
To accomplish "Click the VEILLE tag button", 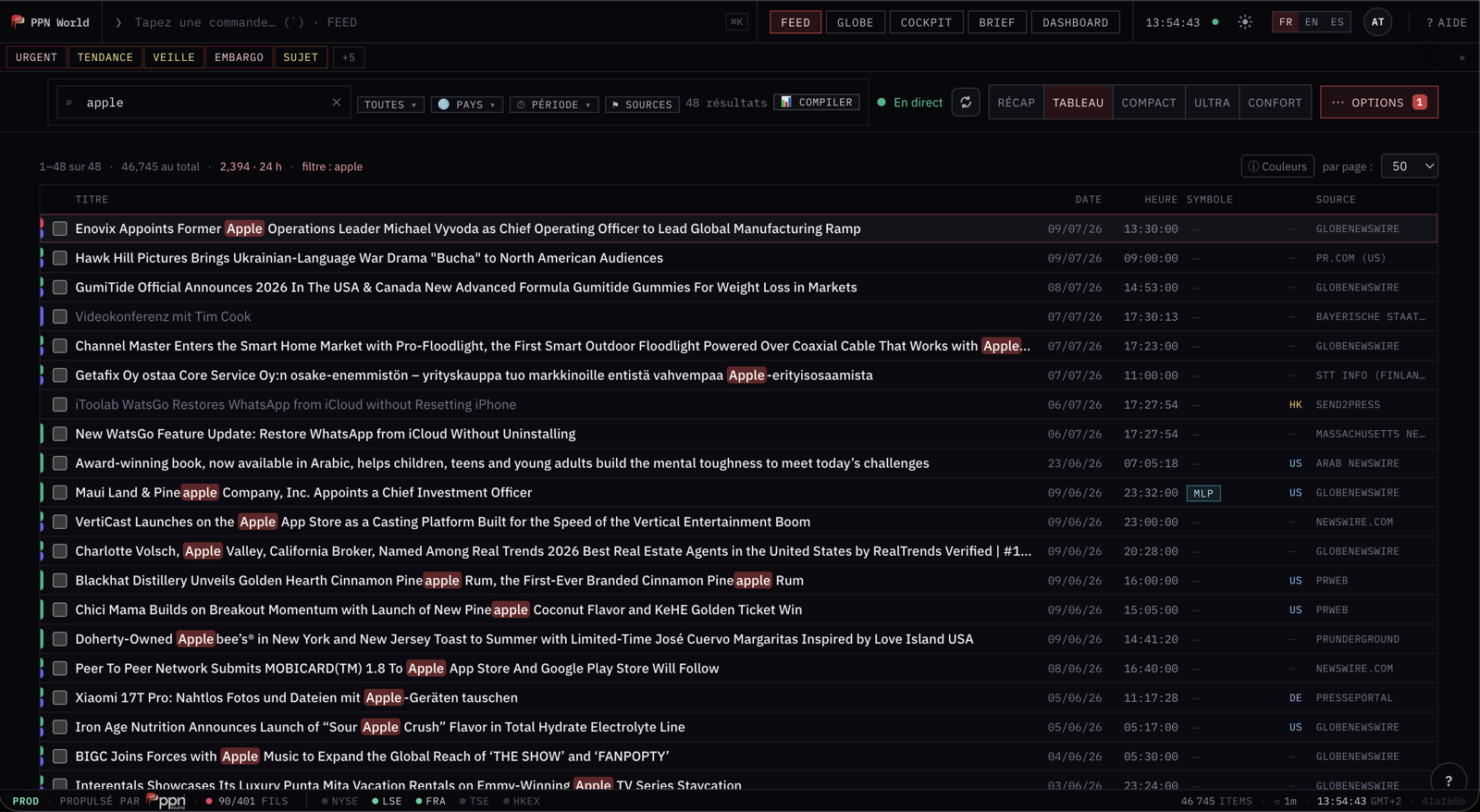I will point(173,57).
